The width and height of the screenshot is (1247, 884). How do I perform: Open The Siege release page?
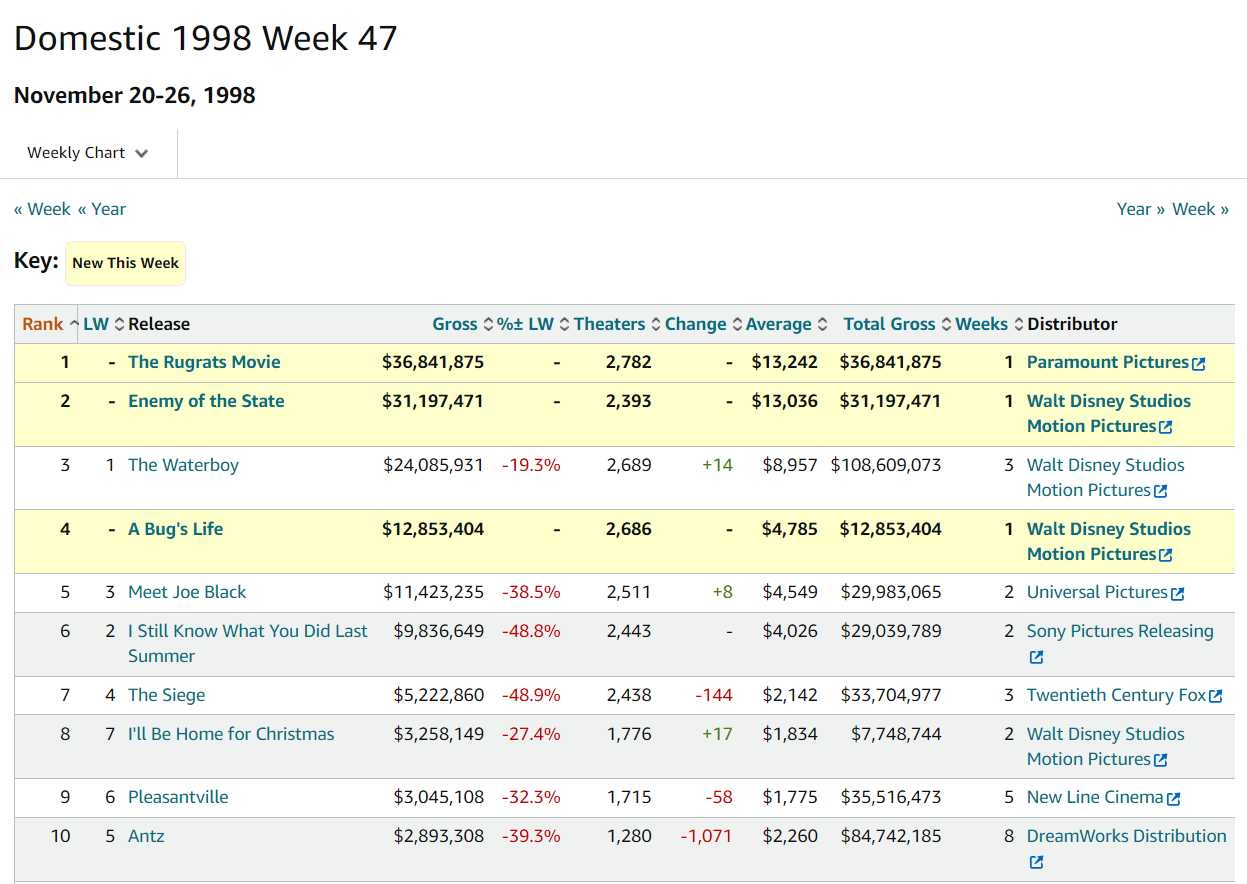(x=166, y=695)
